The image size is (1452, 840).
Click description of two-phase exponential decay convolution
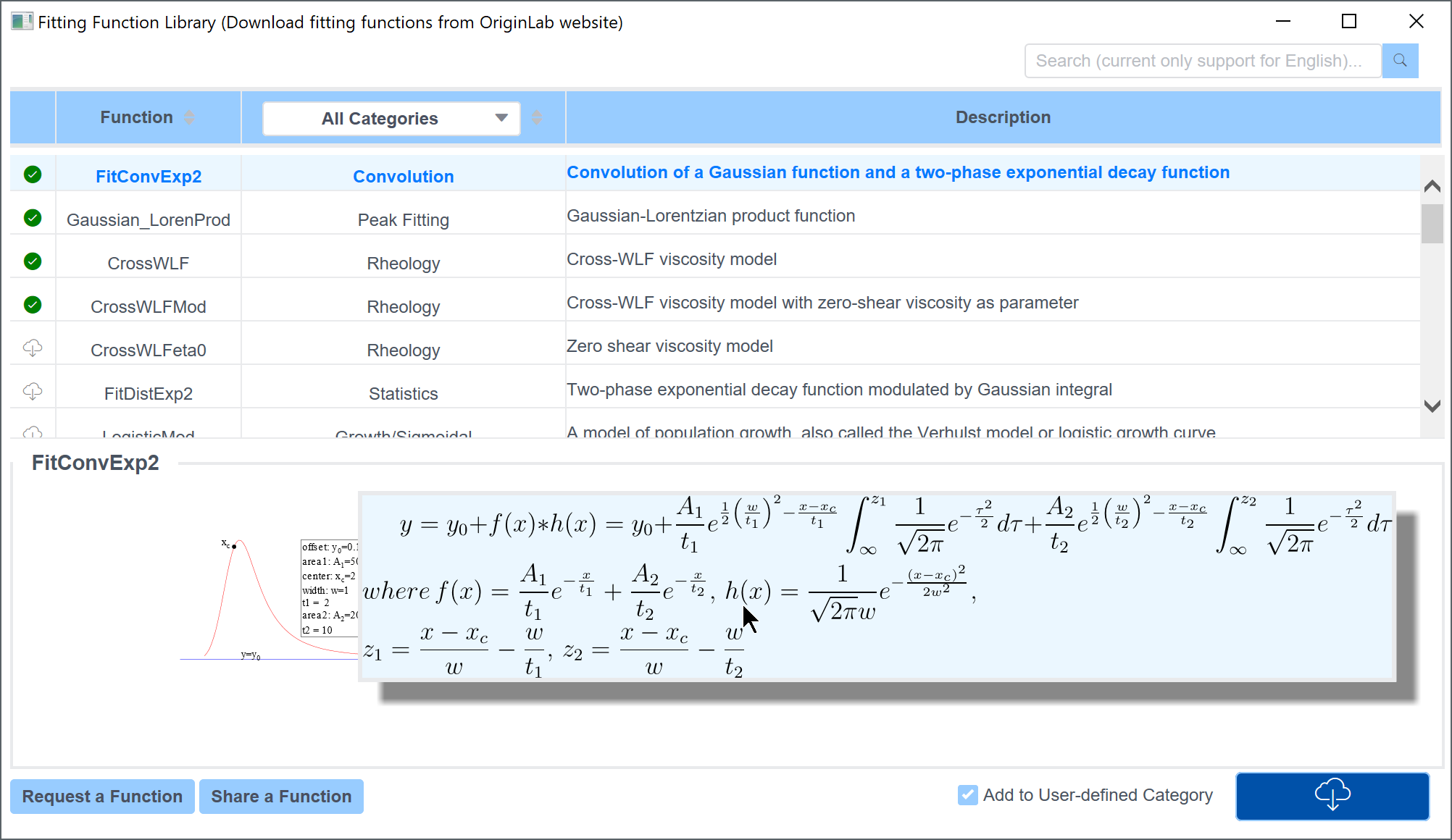[898, 172]
